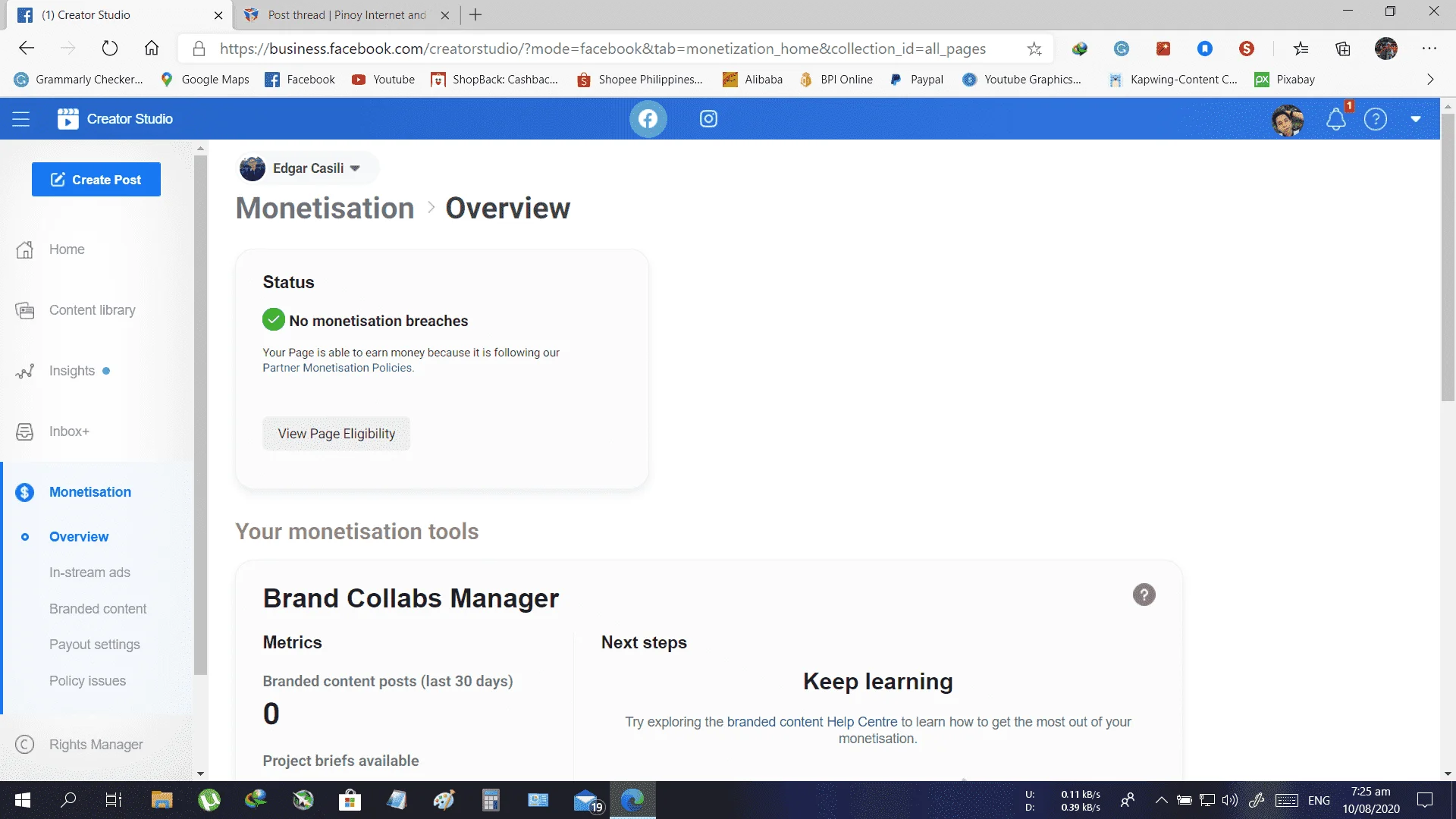Image resolution: width=1456 pixels, height=819 pixels.
Task: Click the Inbox+ icon
Action: [25, 431]
